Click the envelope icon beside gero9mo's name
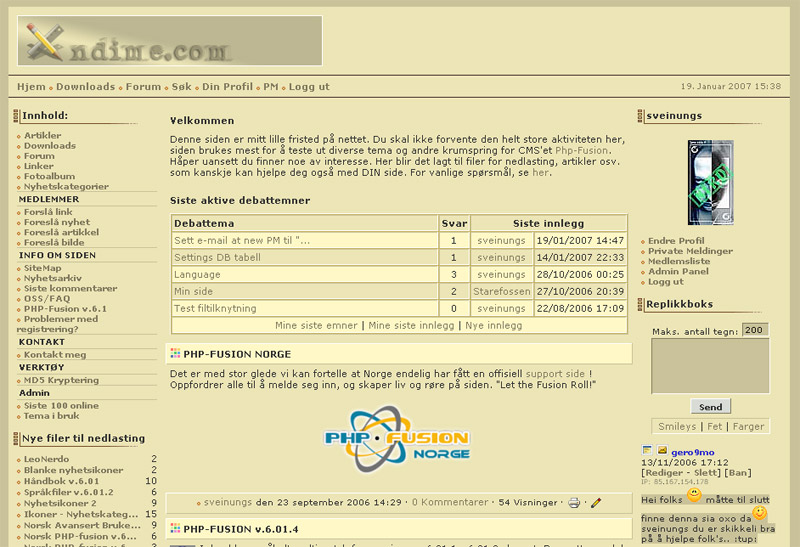Screen dimensions: 800x547 [662, 450]
